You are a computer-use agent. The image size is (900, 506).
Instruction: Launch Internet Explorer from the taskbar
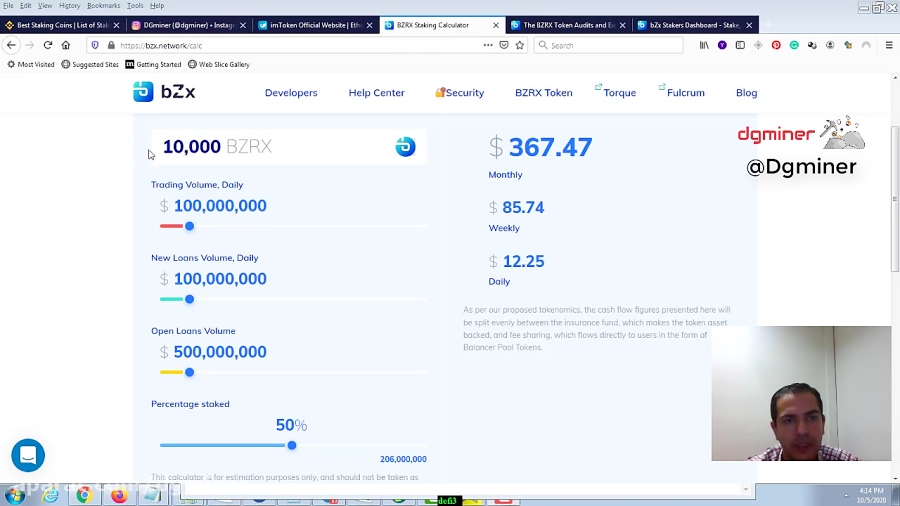click(x=51, y=495)
